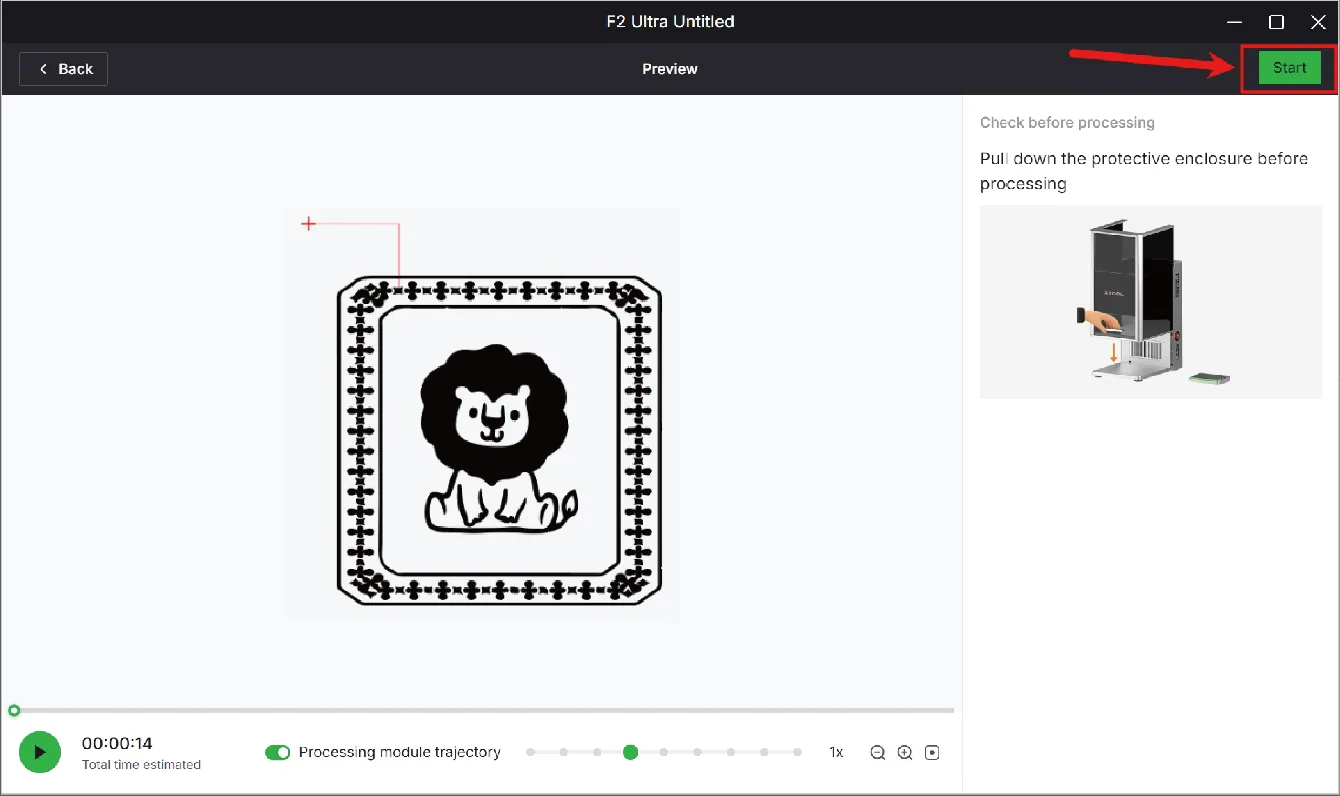Set the speed slider to its first dot
Image resolution: width=1340 pixels, height=796 pixels.
click(530, 752)
